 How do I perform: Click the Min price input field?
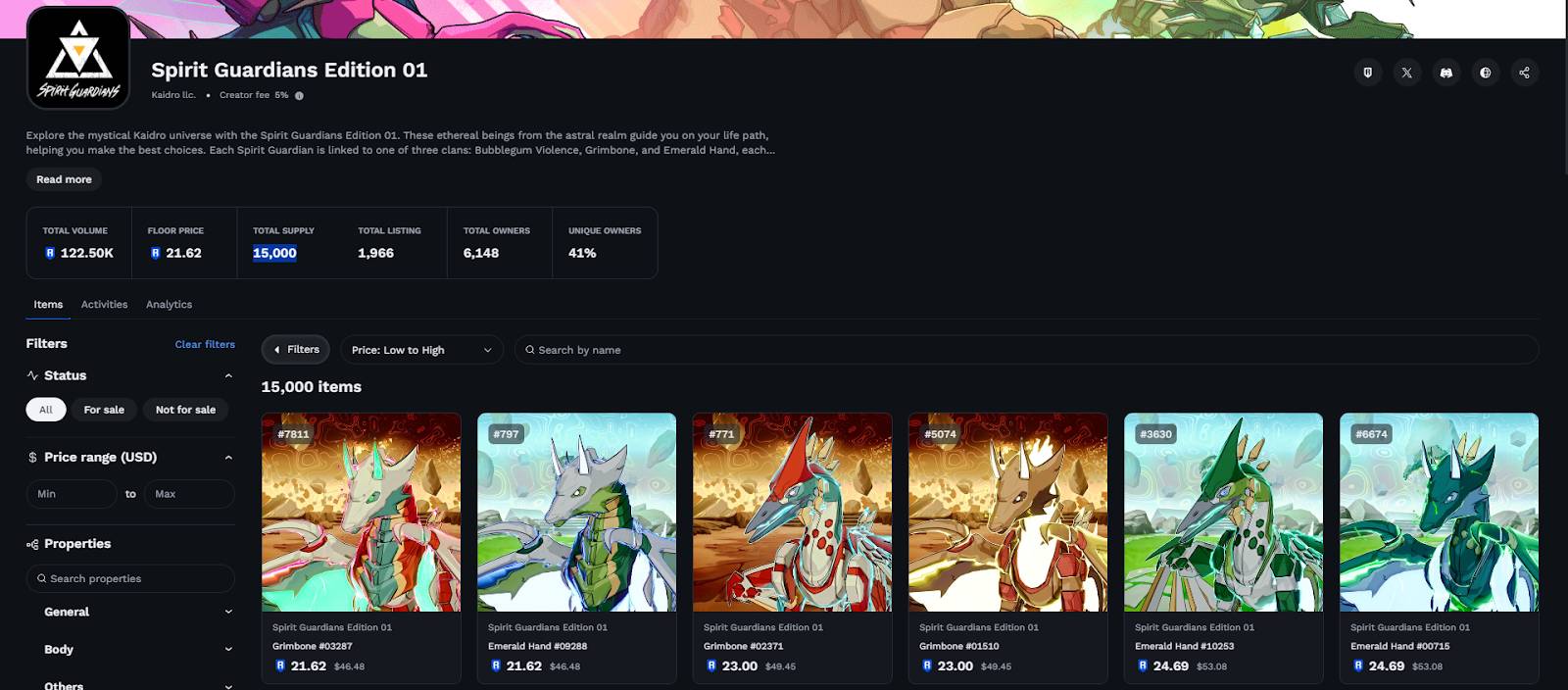pos(72,494)
